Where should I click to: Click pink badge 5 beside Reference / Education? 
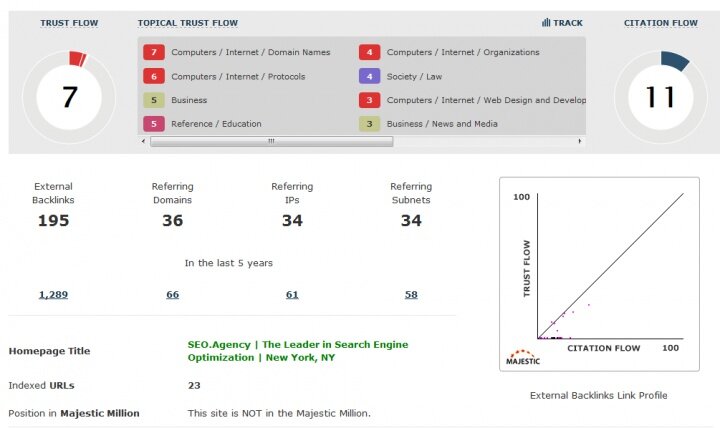coord(154,124)
